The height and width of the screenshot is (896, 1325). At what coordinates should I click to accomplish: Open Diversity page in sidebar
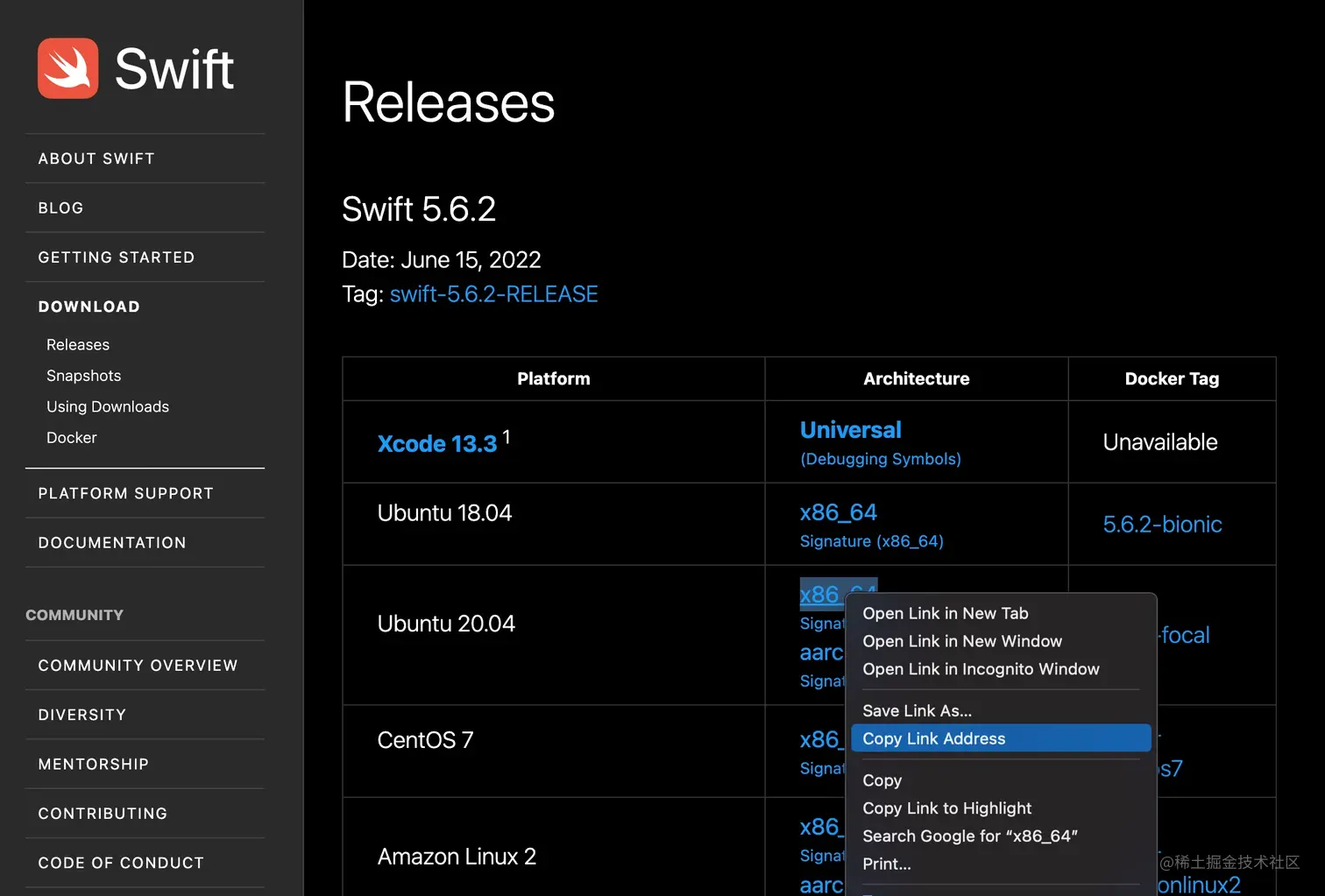(82, 715)
